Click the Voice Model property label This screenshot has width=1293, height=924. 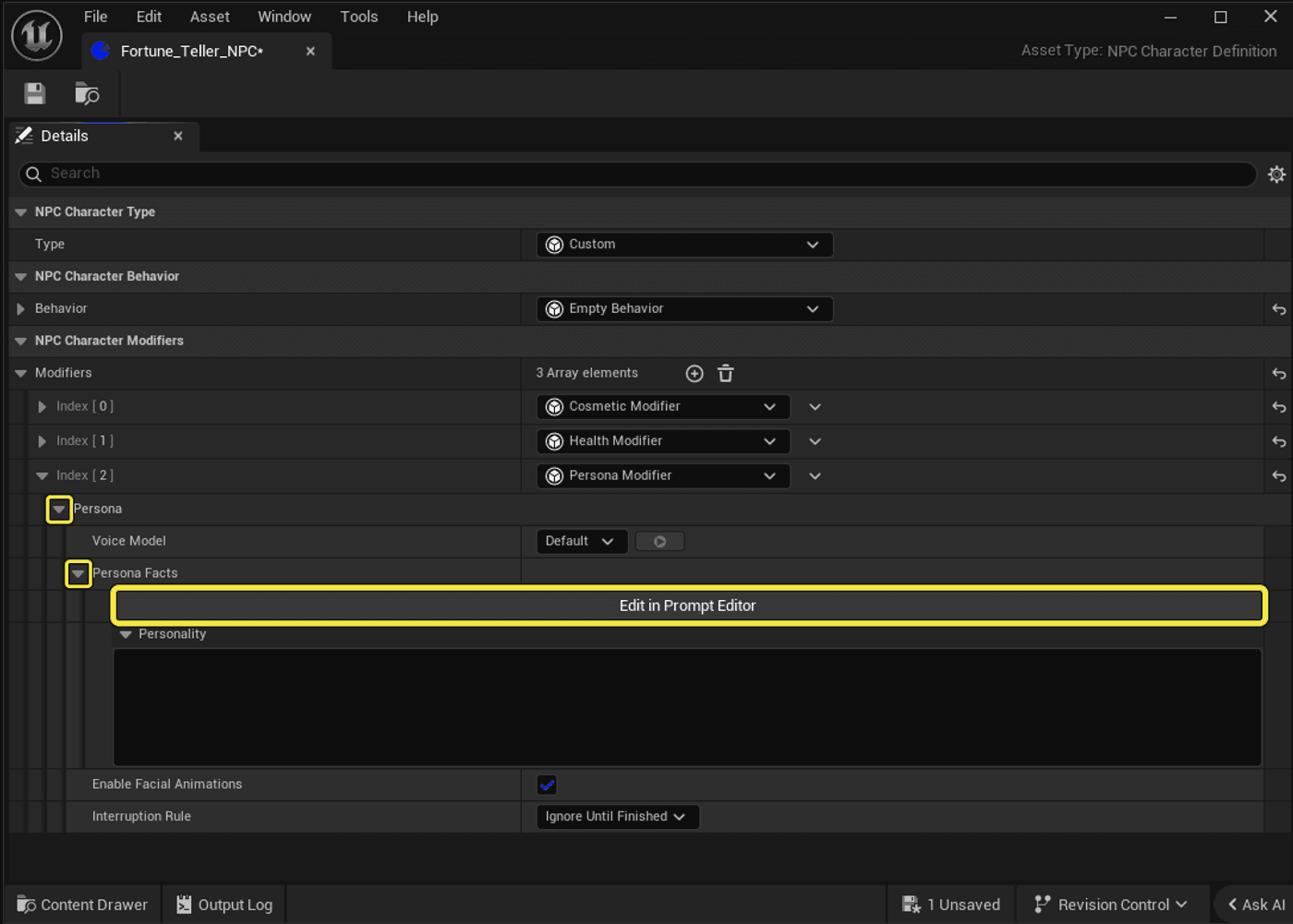pyautogui.click(x=129, y=541)
